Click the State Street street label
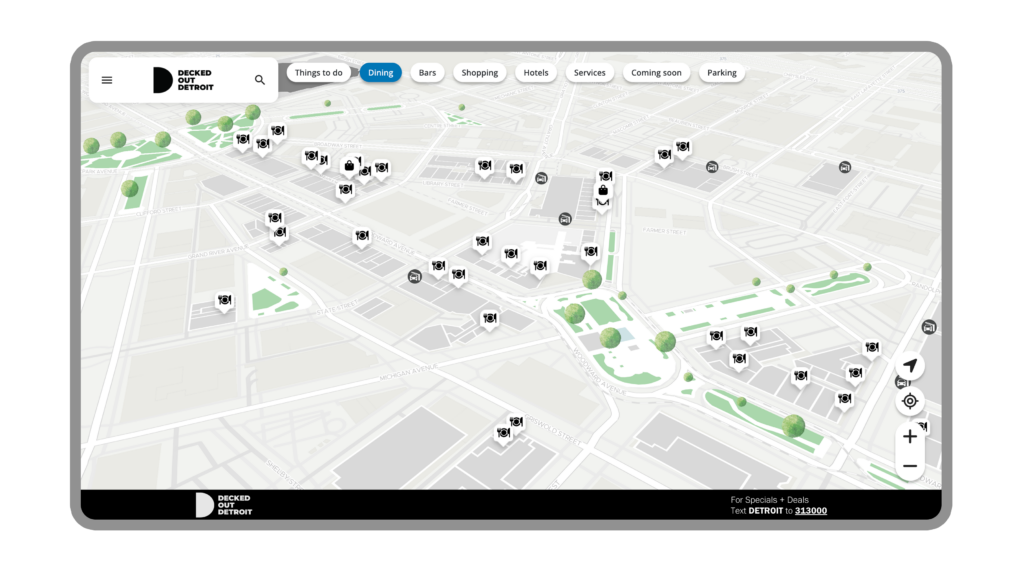This screenshot has height=573, width=1024. click(x=338, y=306)
